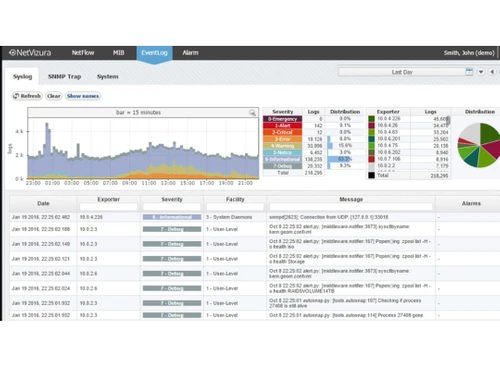Open user menu Smith, John (demo)
This screenshot has width=500, height=375.
[469, 53]
